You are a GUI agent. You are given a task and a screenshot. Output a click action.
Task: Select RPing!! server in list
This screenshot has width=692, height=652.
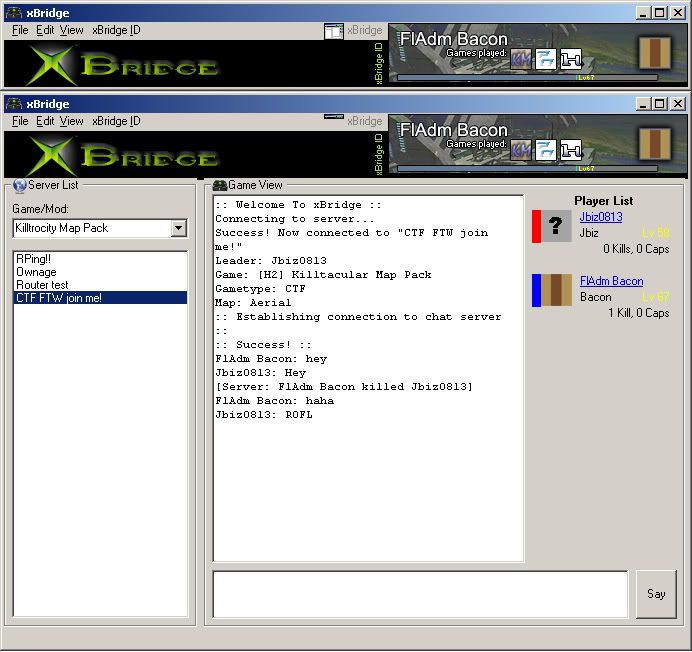100,259
